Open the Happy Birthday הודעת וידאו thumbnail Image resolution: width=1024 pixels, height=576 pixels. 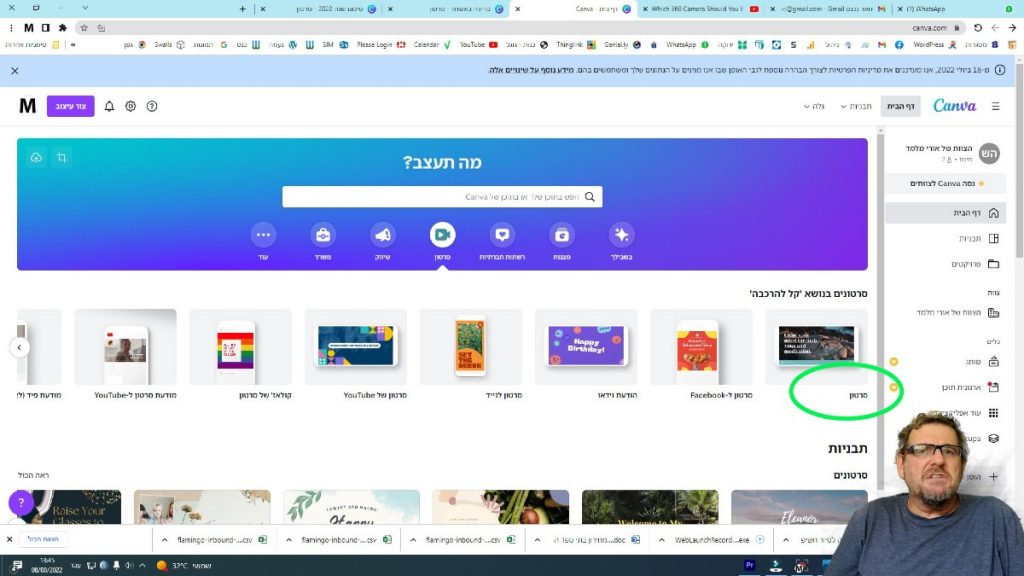(x=586, y=347)
